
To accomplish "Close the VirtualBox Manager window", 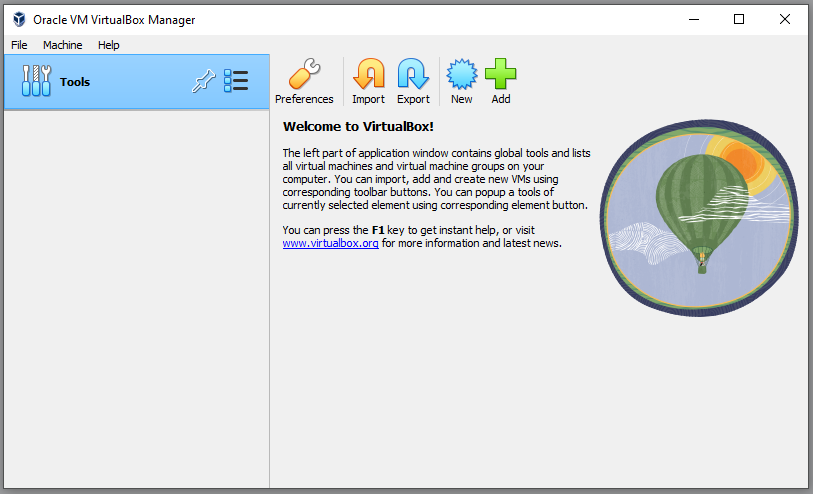I will [785, 19].
